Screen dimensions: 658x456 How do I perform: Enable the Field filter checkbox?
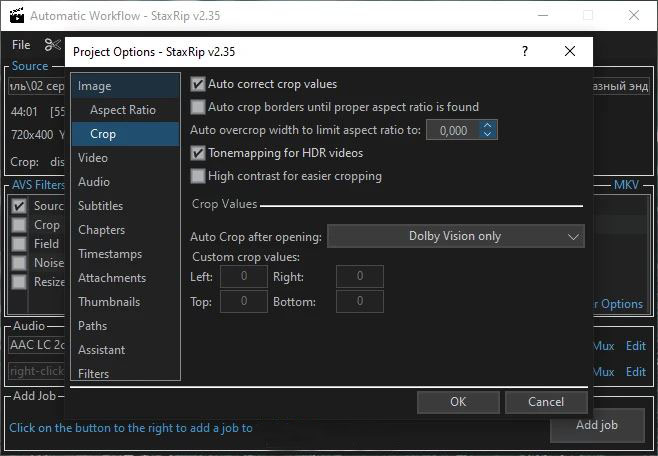(19, 244)
